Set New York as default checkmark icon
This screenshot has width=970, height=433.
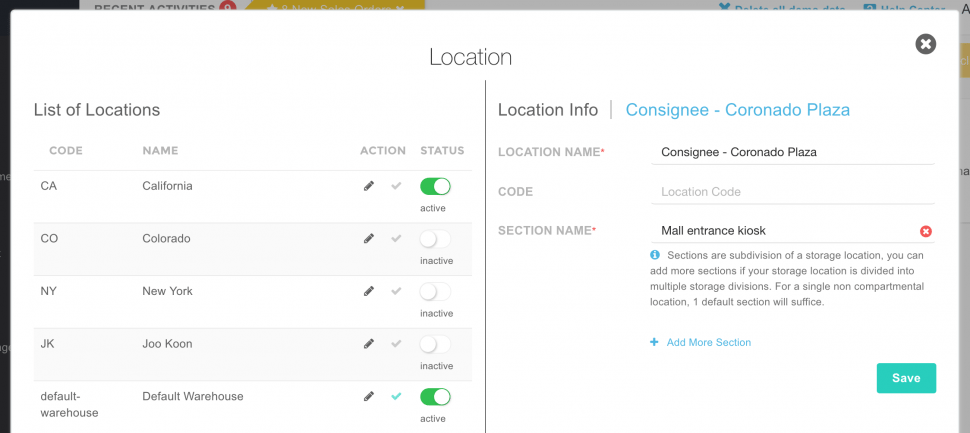[397, 291]
